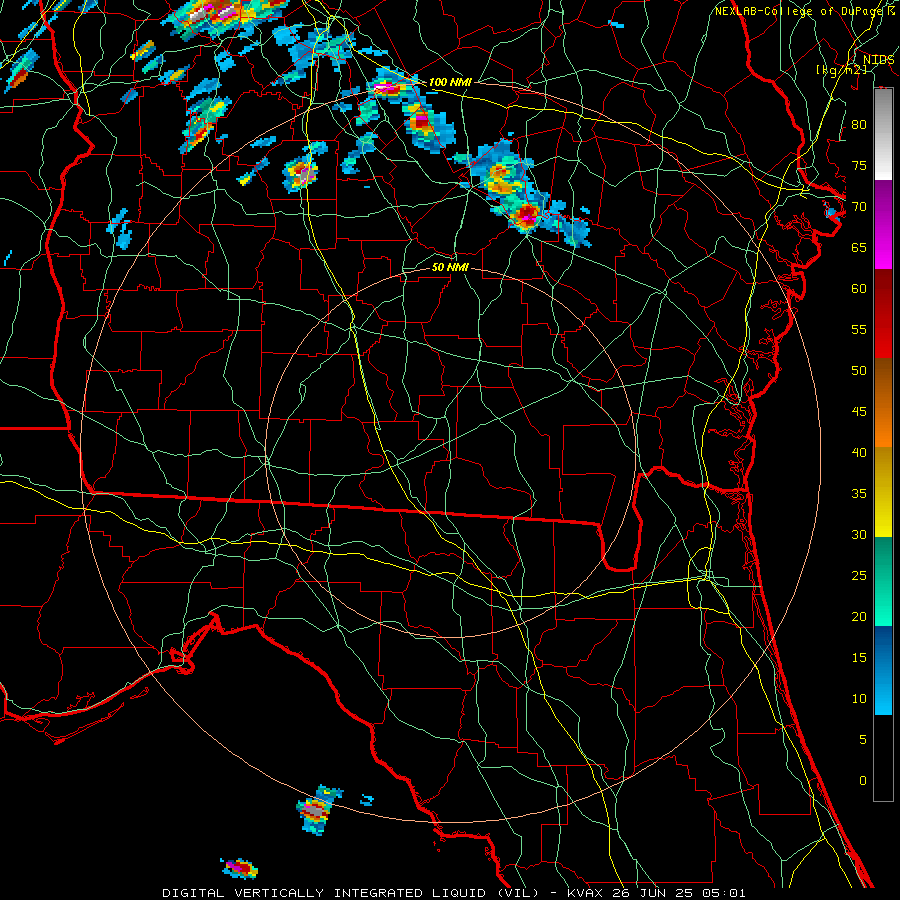The image size is (900, 900).
Task: Click the 50 NMI range ring label
Action: (450, 267)
